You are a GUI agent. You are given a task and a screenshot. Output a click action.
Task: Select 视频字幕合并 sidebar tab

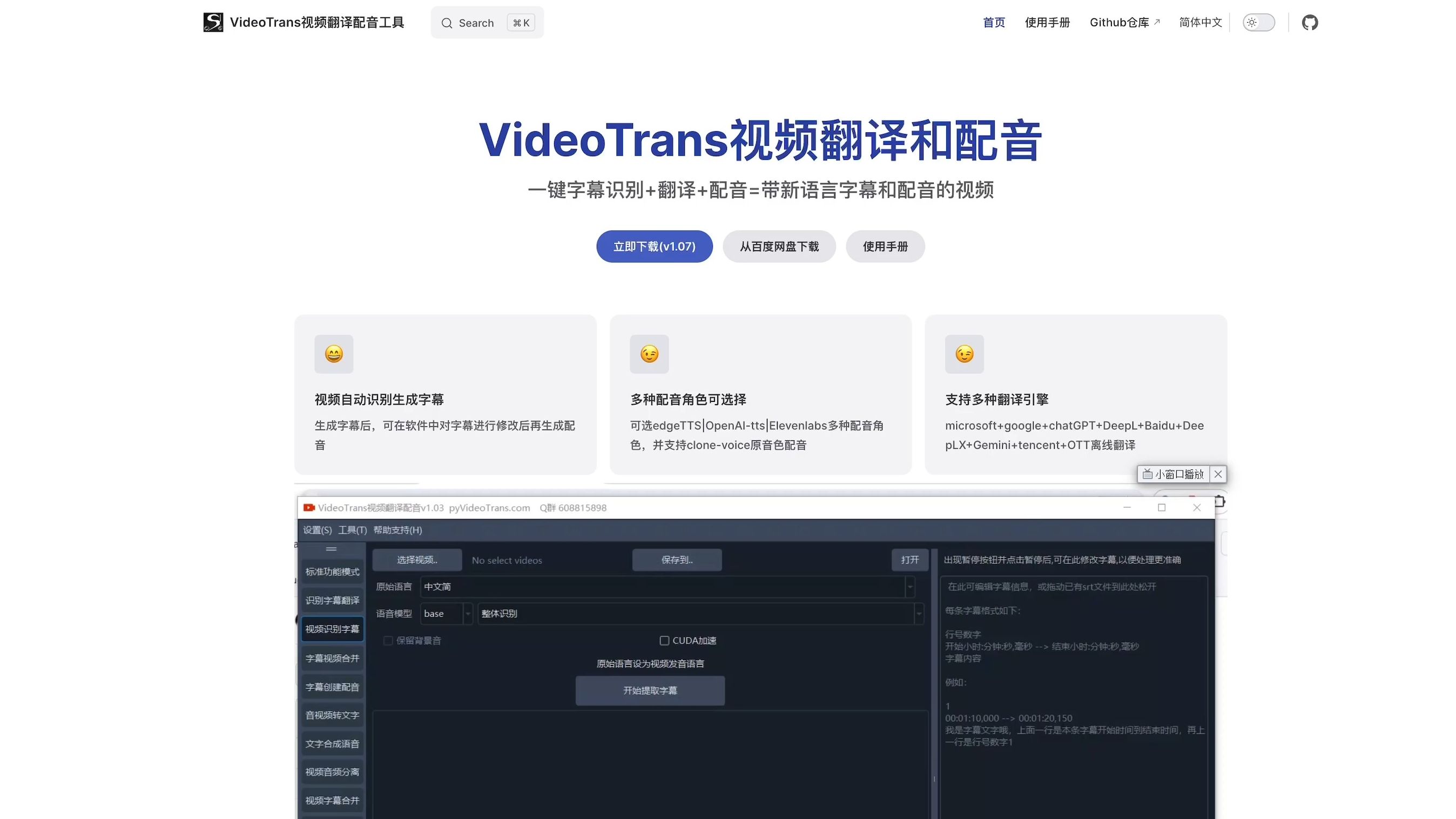[x=332, y=800]
